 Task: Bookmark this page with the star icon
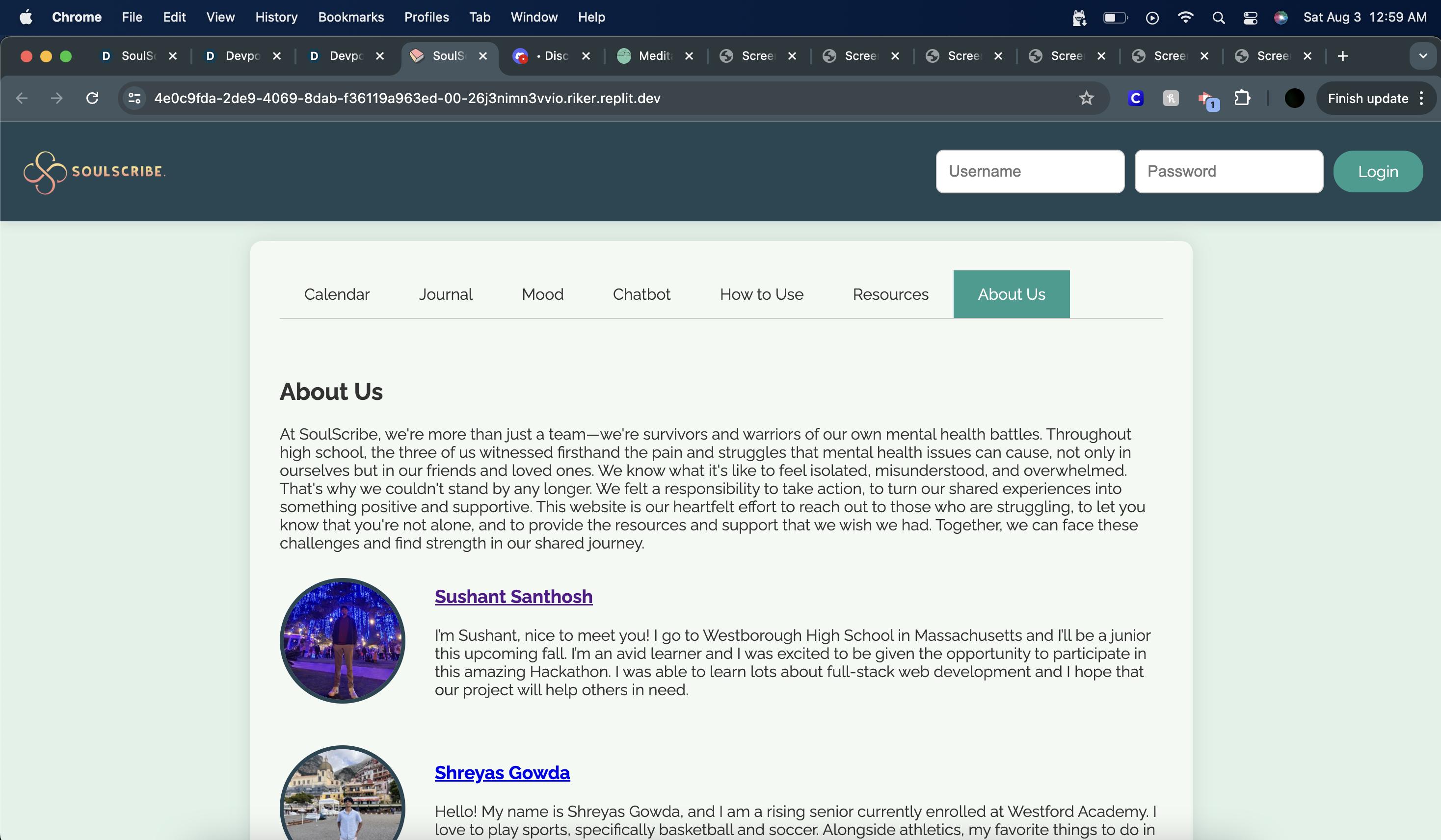click(x=1087, y=98)
